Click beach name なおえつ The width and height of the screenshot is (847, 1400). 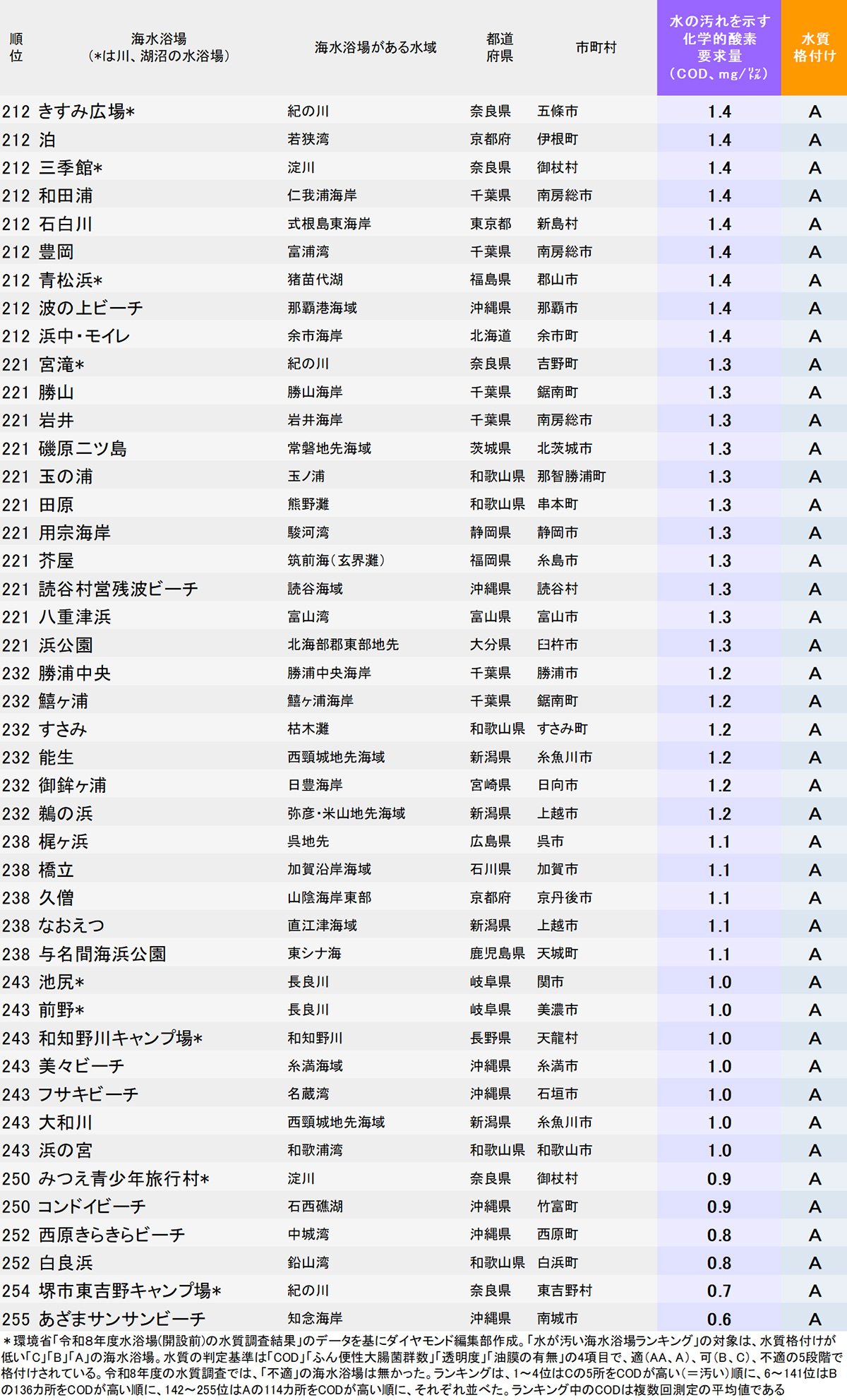pos(72,926)
